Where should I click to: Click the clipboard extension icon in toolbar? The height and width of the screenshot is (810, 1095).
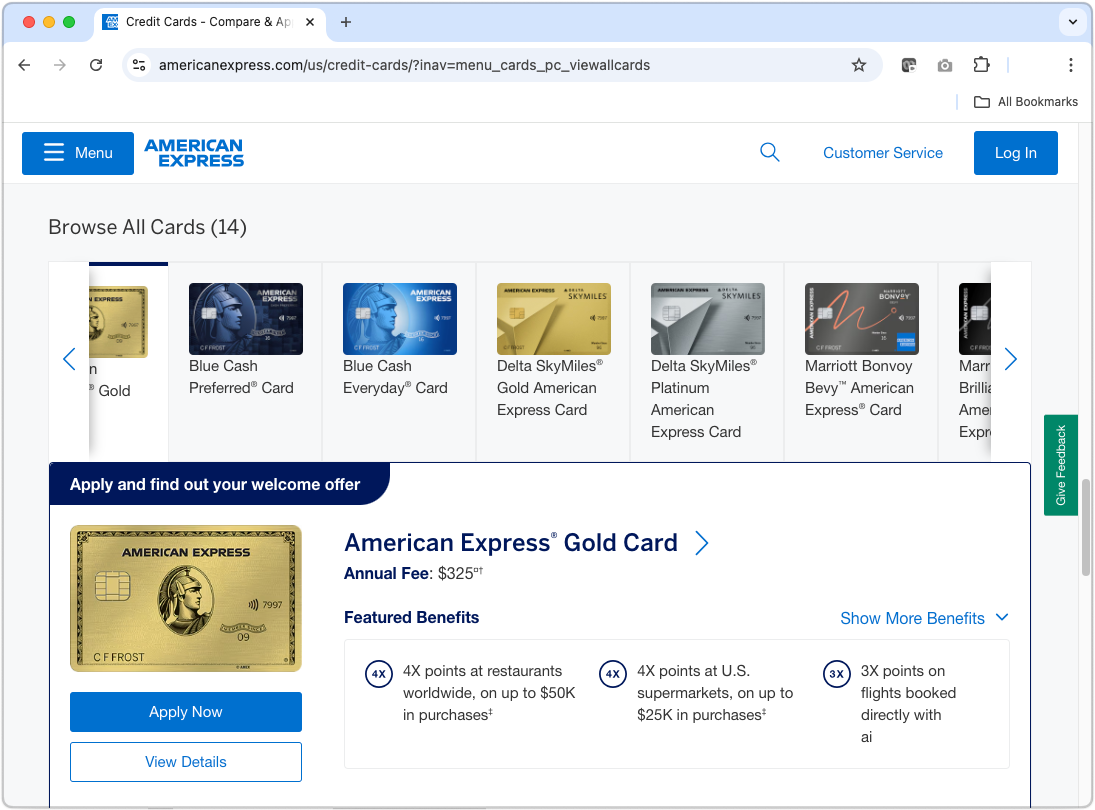[909, 65]
